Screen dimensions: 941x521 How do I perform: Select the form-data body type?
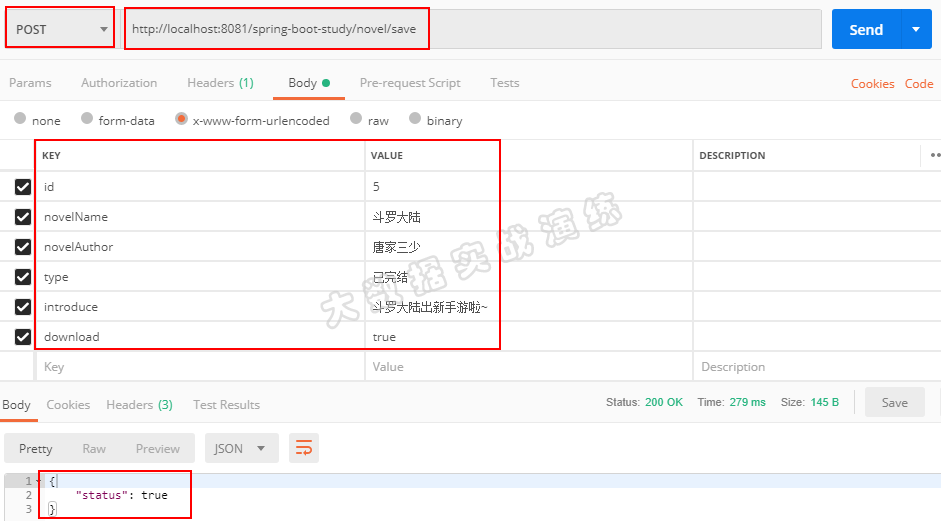click(87, 118)
